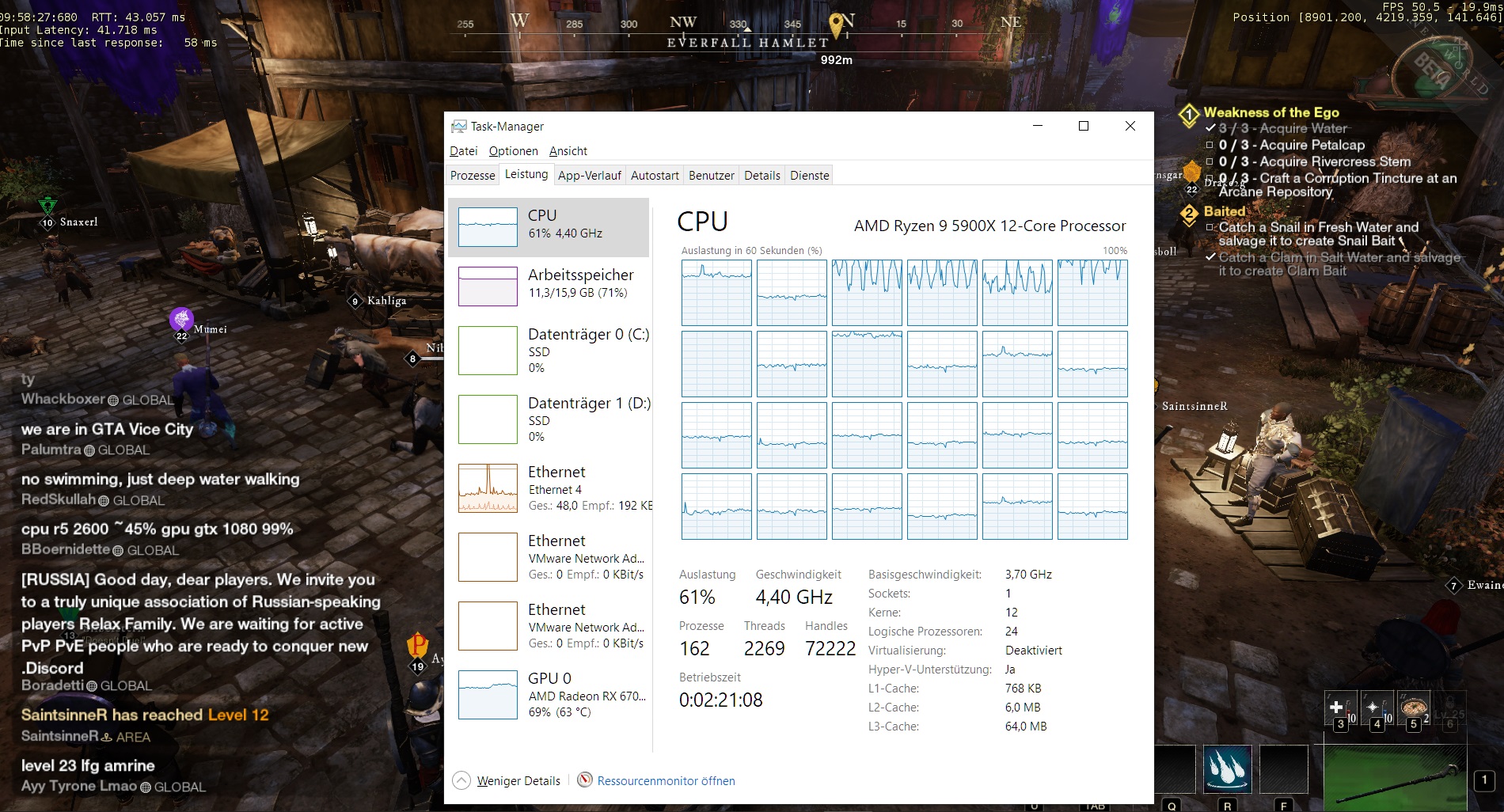Open the Details tab
This screenshot has height=812, width=1504.
click(x=762, y=176)
